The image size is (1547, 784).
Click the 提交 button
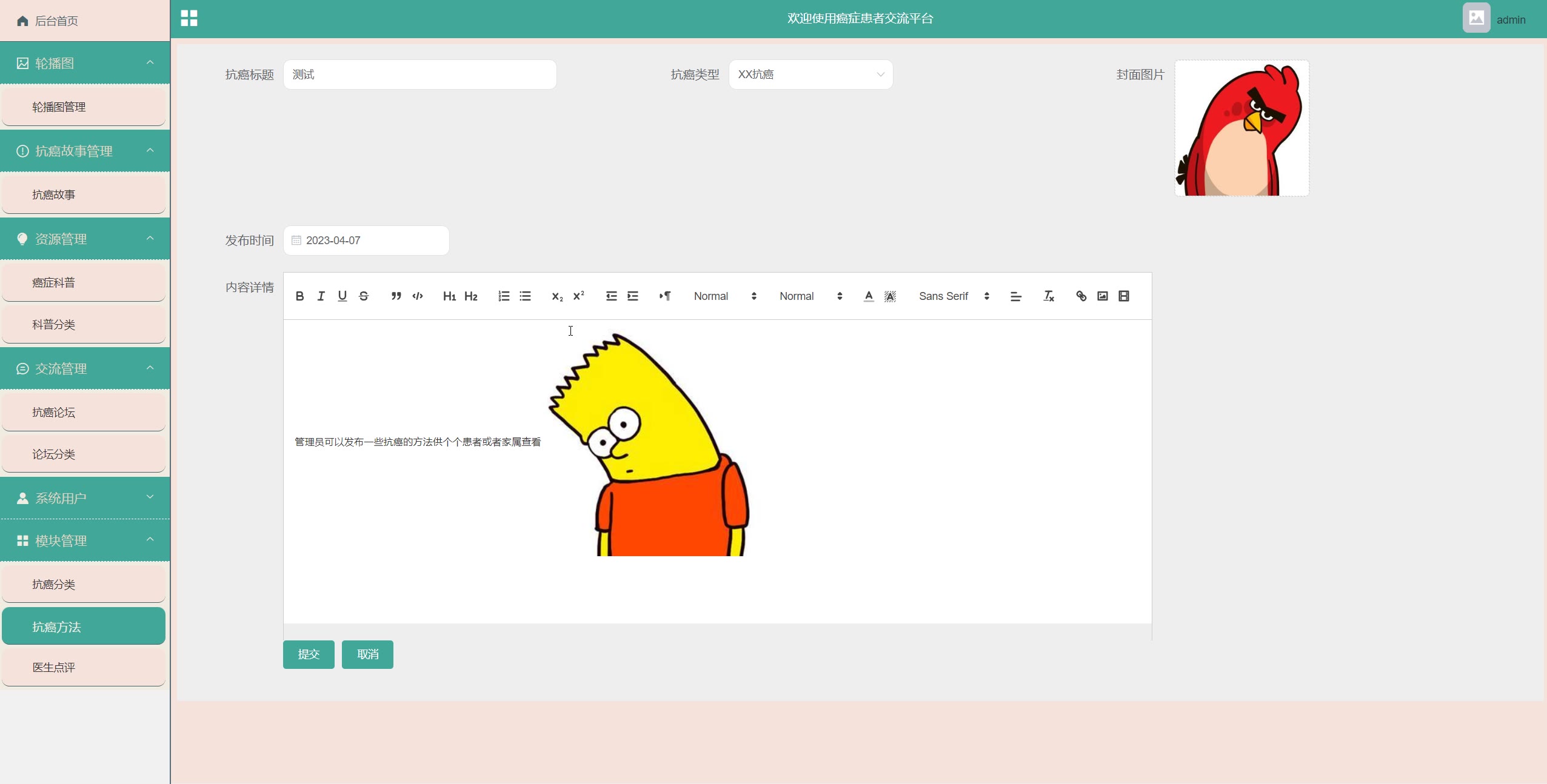[309, 654]
